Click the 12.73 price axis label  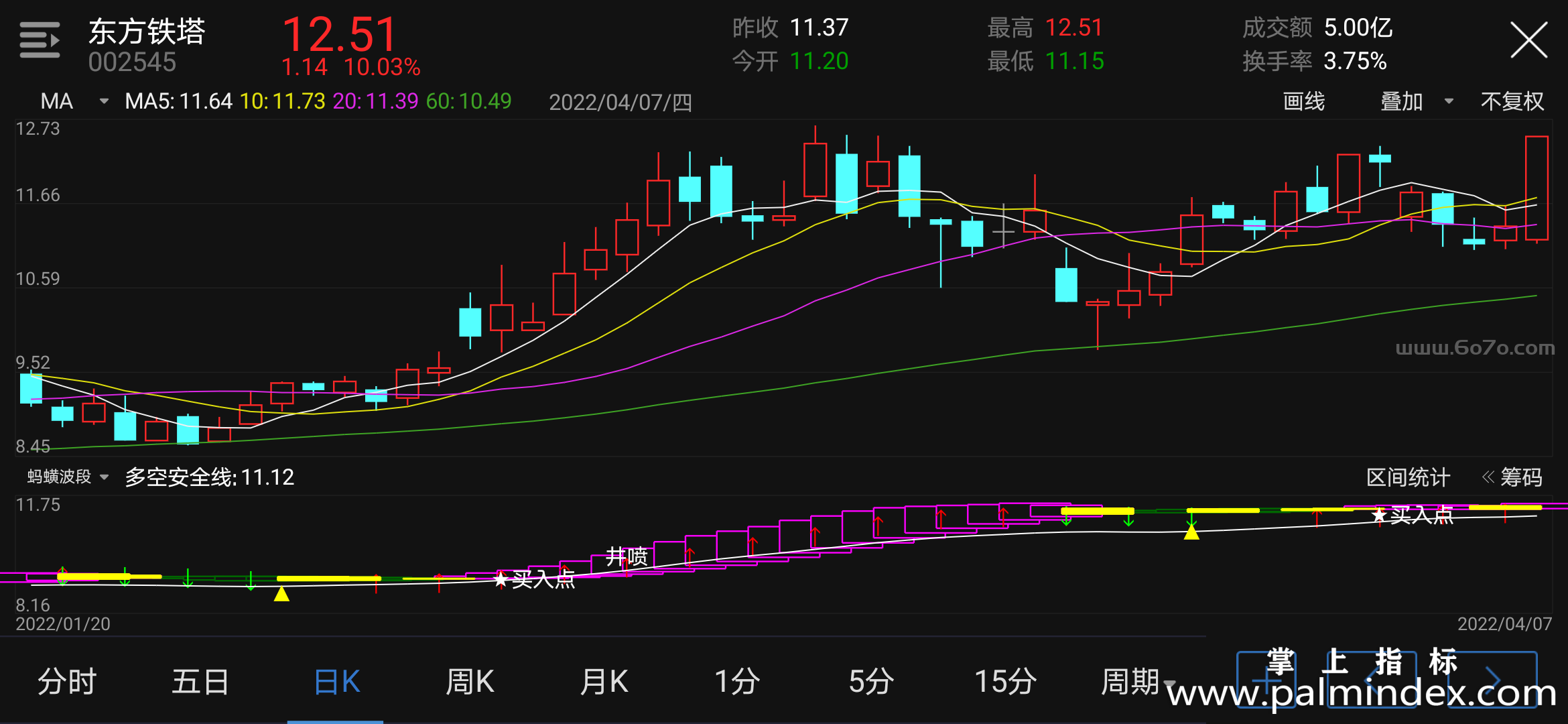(38, 129)
